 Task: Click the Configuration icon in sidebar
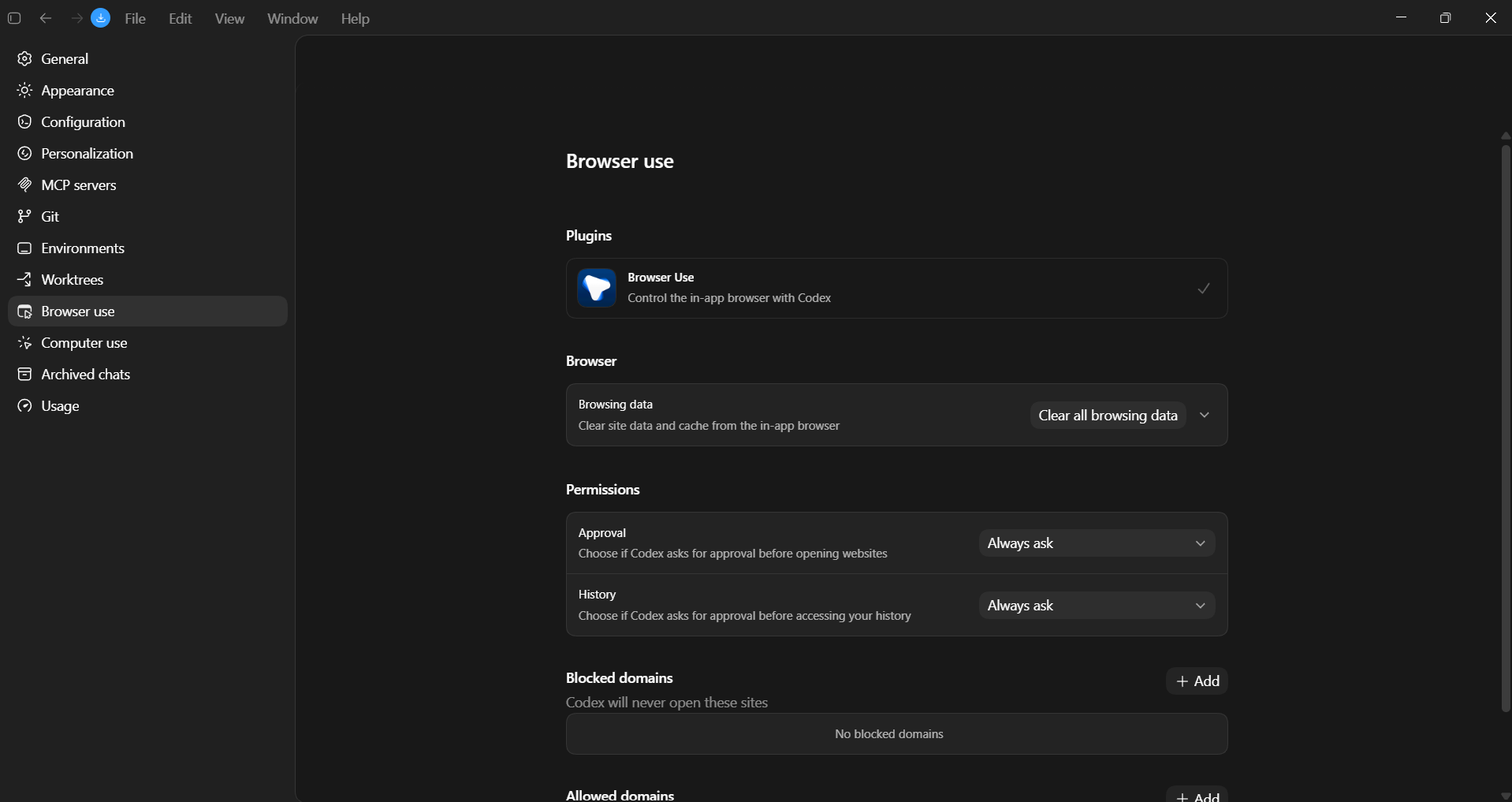24,122
